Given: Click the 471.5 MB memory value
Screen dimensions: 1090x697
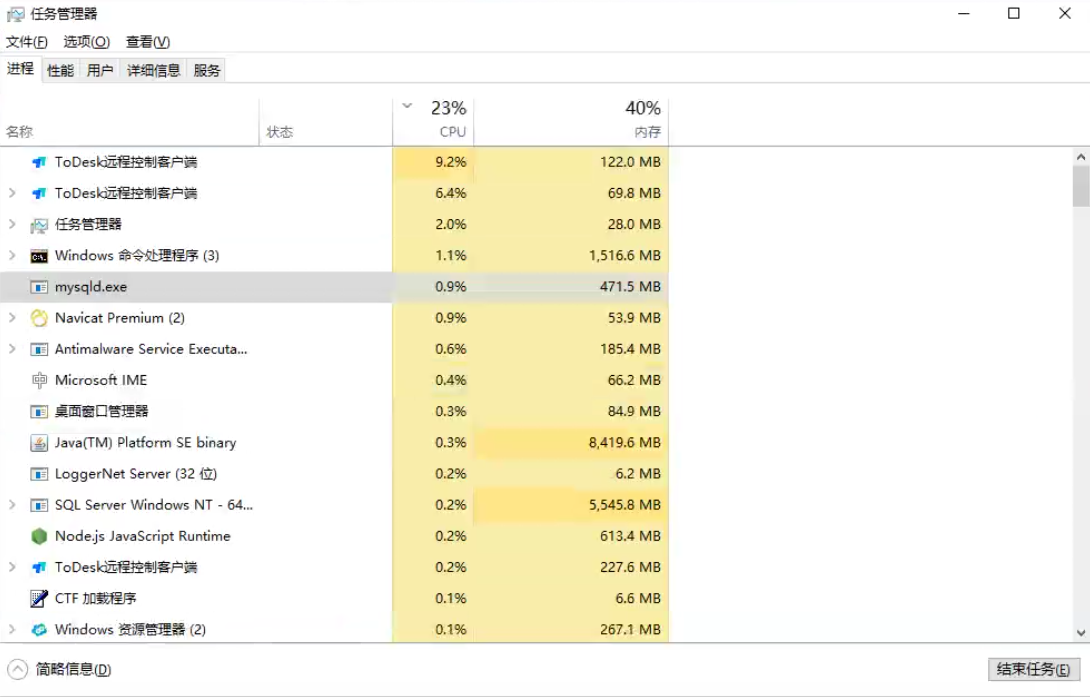Looking at the screenshot, I should click(x=630, y=287).
